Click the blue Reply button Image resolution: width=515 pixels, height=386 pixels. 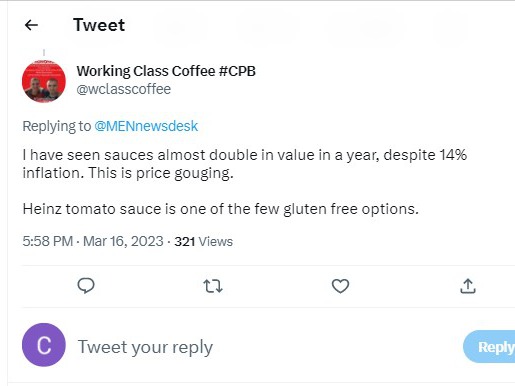pyautogui.click(x=489, y=347)
